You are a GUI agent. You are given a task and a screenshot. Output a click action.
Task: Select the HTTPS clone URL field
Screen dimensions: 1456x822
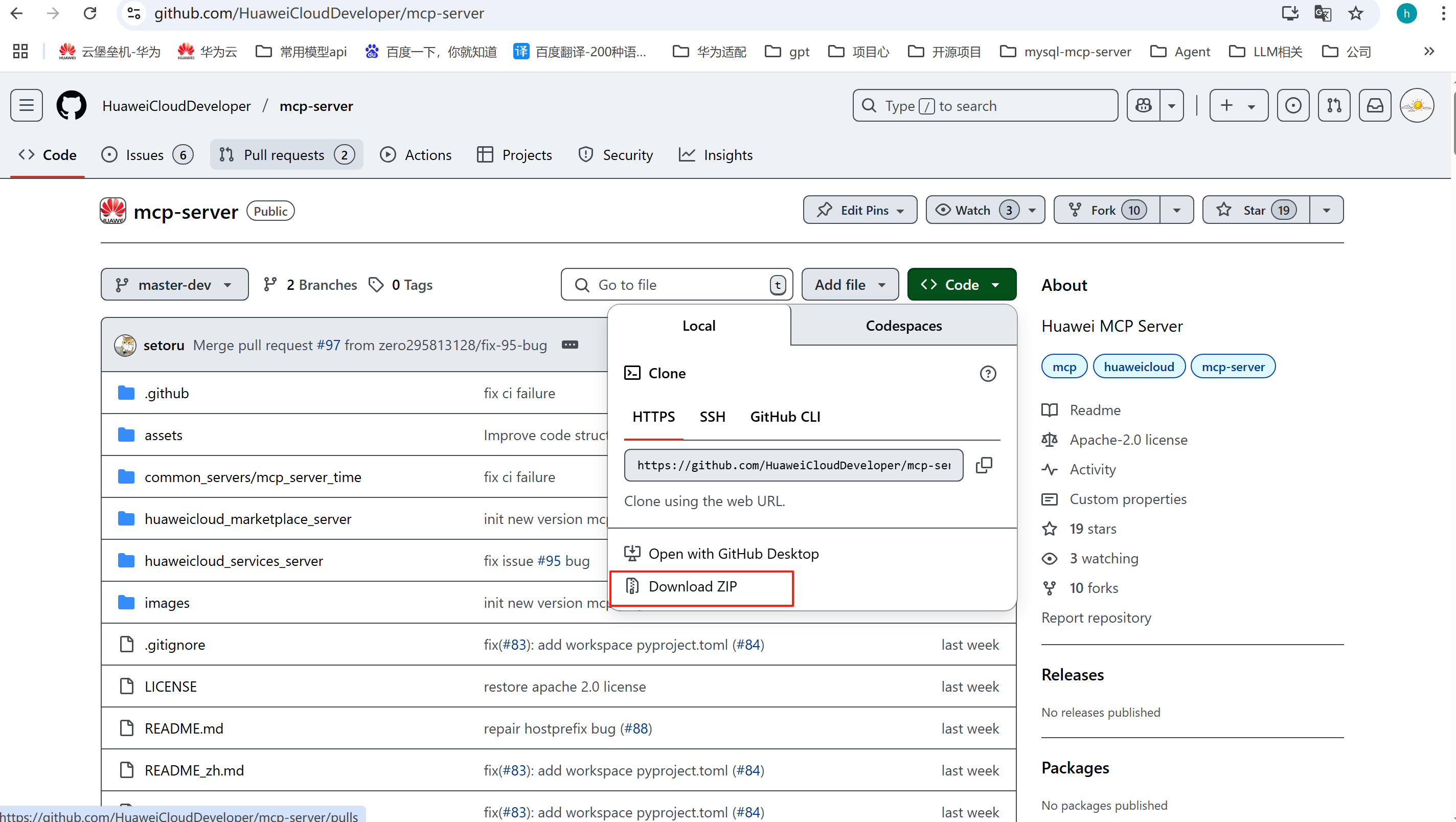[793, 465]
